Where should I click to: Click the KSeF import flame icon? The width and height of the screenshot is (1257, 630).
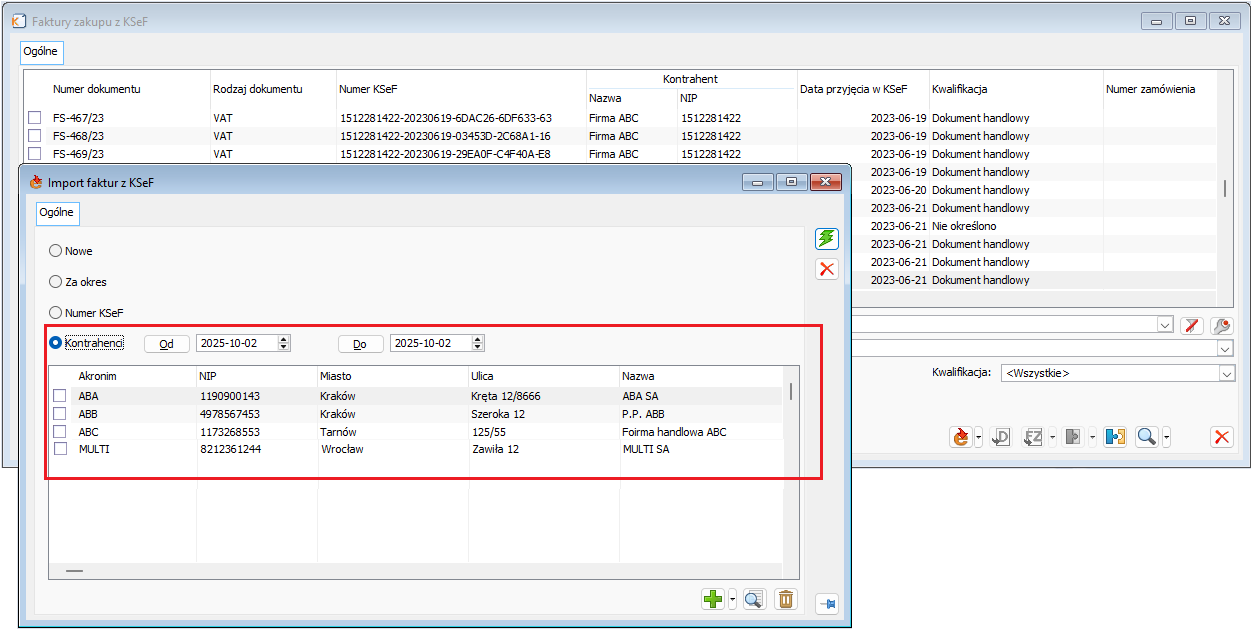pyautogui.click(x=962, y=437)
